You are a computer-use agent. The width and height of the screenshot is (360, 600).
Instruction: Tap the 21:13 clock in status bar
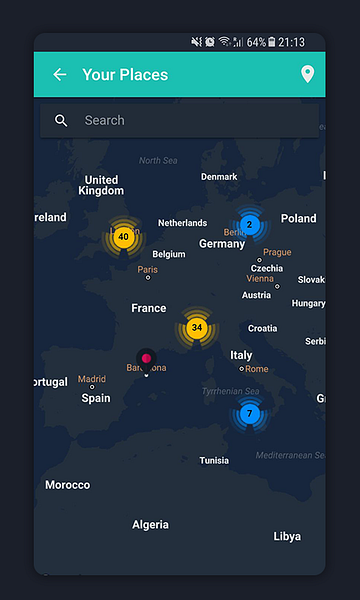[x=292, y=42]
